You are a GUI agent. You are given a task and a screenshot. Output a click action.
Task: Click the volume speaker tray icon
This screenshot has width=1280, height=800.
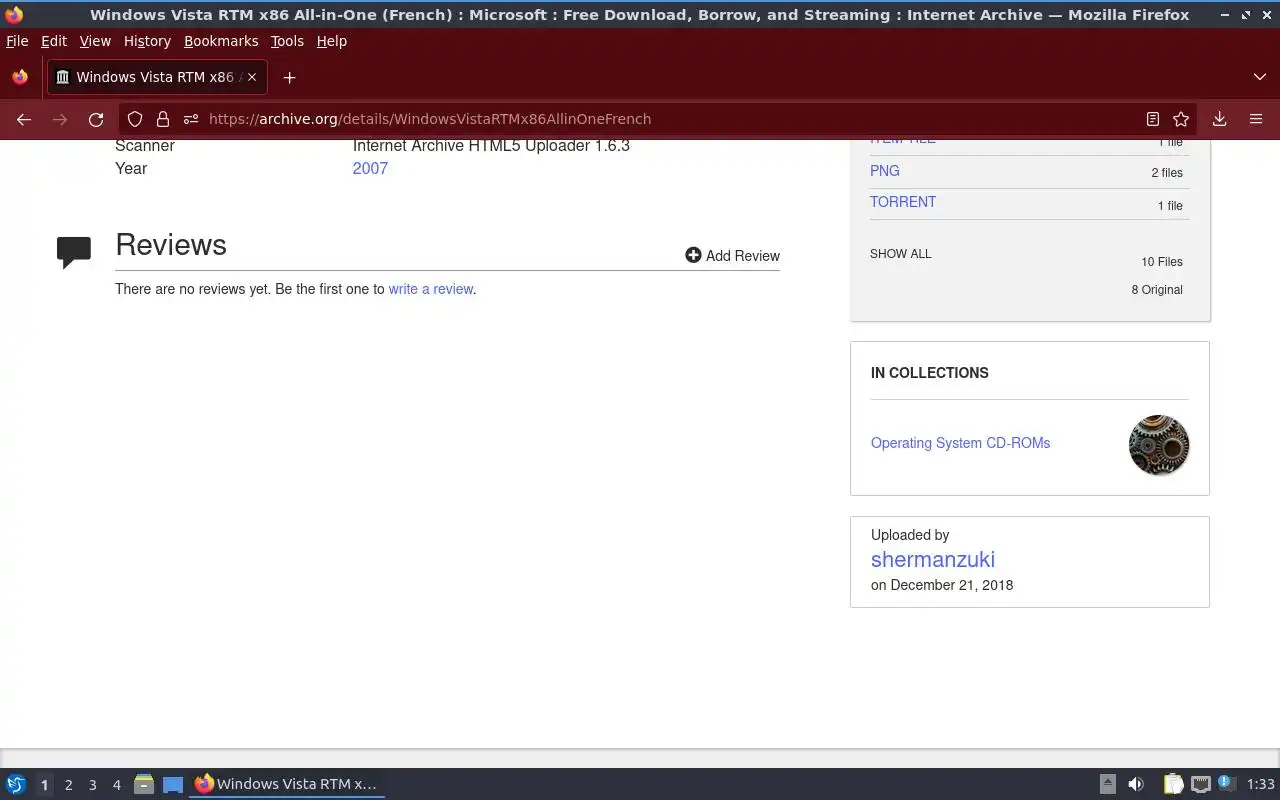(x=1136, y=784)
